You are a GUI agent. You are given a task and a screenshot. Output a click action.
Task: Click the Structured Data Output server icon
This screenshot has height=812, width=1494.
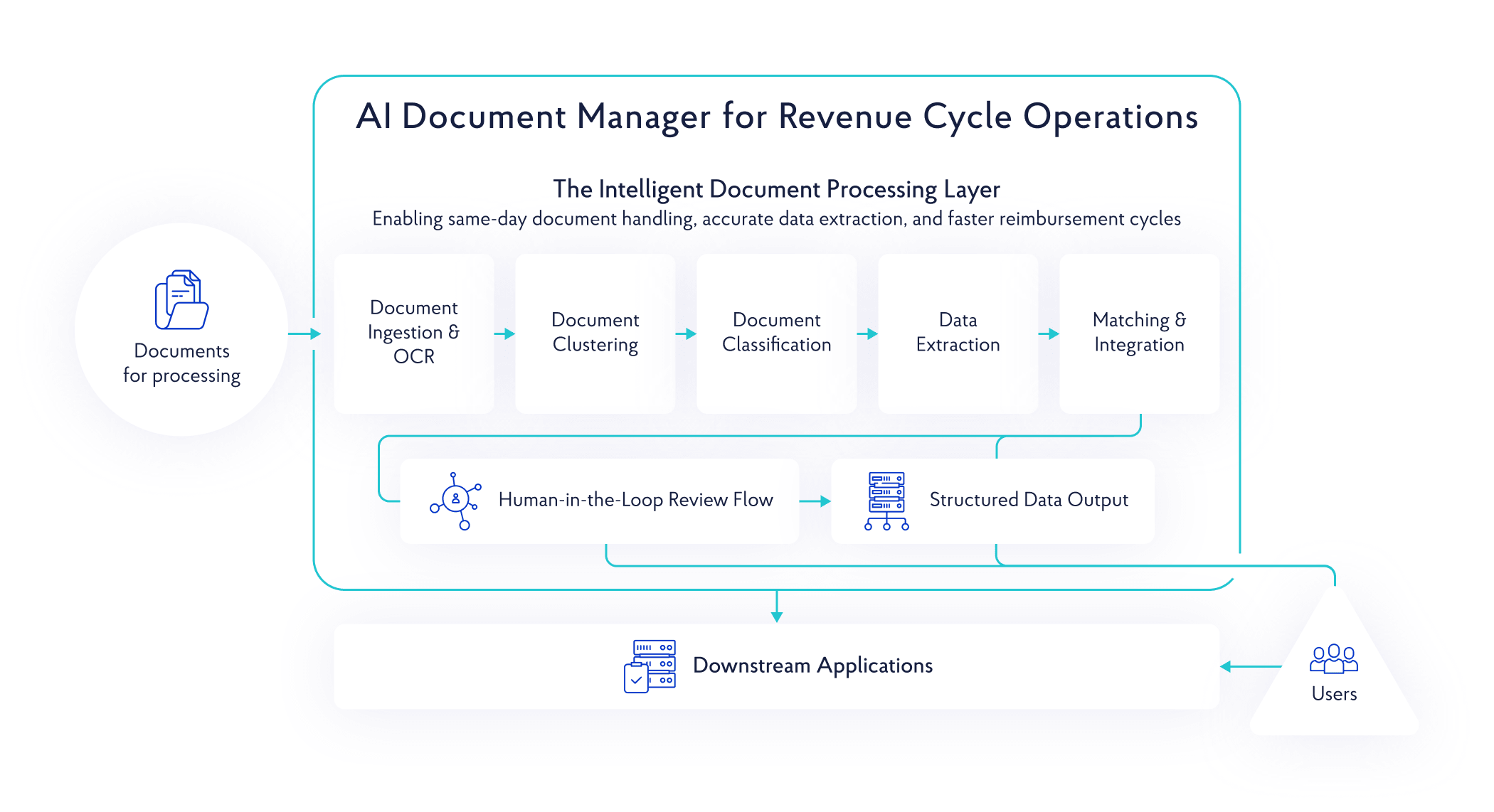(x=886, y=501)
